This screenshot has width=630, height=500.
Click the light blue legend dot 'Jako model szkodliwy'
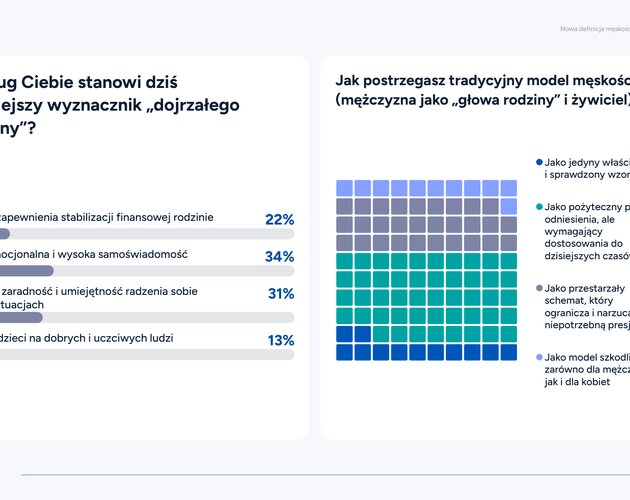[x=540, y=357]
